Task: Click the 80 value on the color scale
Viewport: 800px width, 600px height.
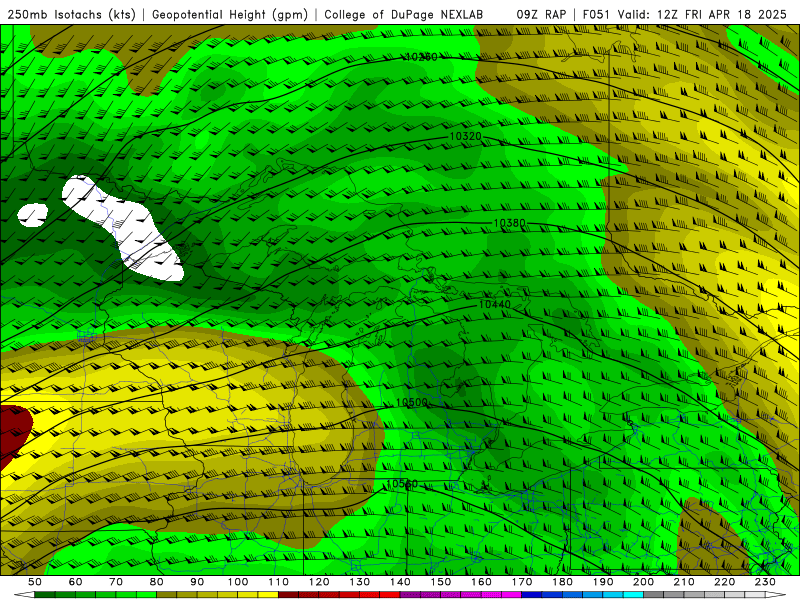Action: coord(157,582)
